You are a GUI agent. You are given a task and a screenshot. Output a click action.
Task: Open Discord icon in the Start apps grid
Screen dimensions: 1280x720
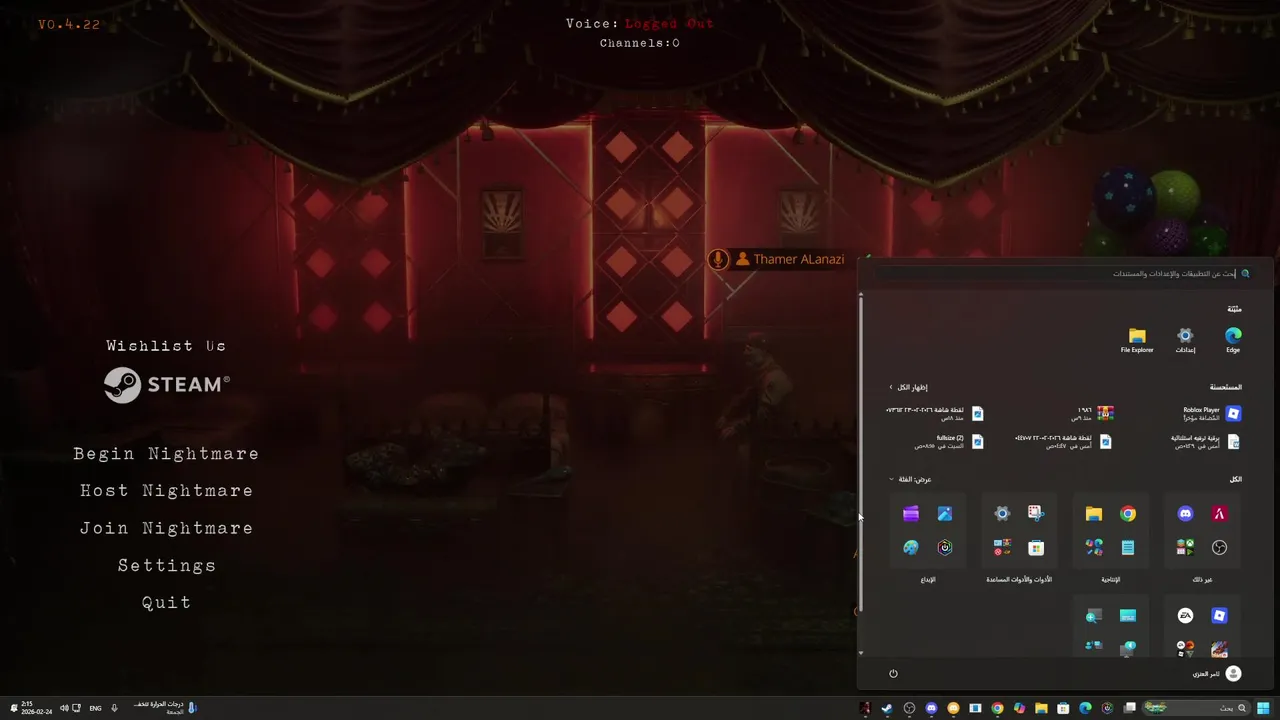tap(1185, 514)
